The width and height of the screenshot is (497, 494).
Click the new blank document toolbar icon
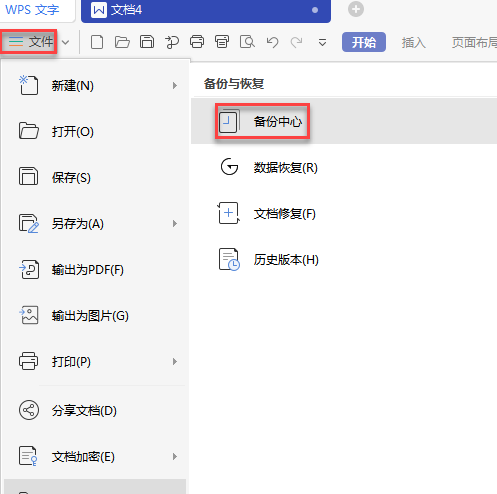point(97,42)
